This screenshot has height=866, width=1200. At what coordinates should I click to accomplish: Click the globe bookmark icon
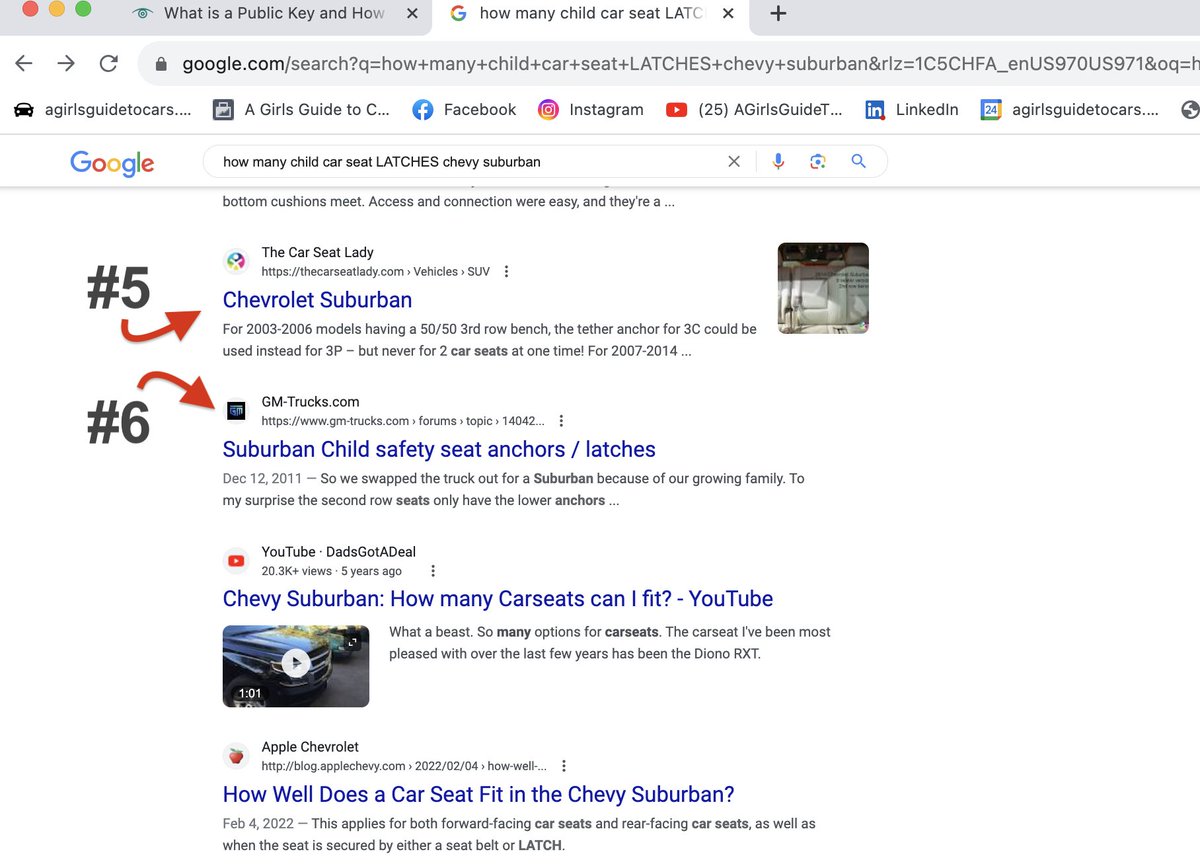pos(1189,110)
